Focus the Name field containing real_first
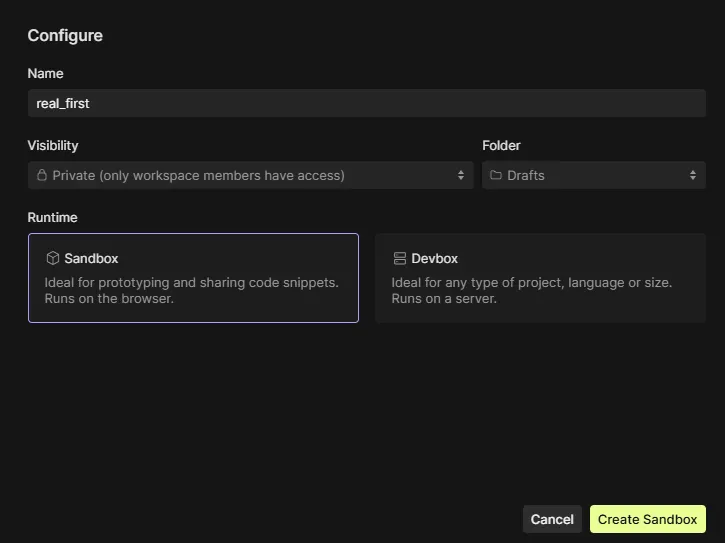 pos(366,103)
